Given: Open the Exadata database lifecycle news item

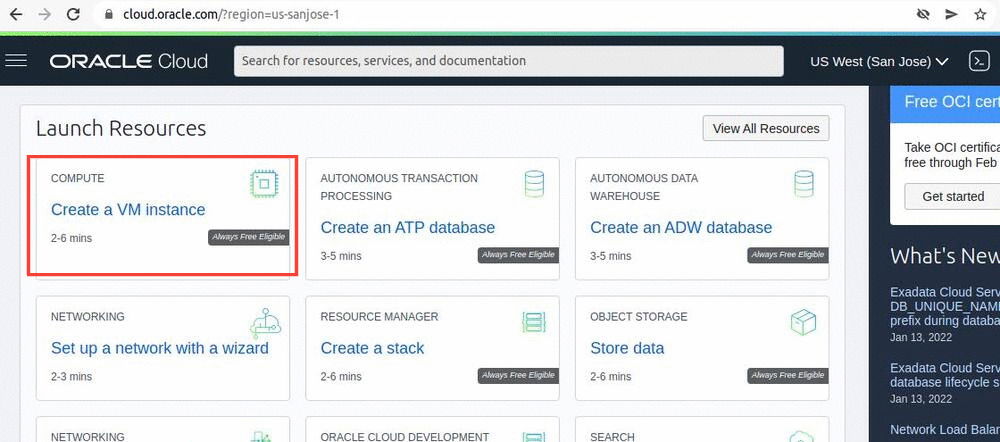Looking at the screenshot, I should coord(945,375).
